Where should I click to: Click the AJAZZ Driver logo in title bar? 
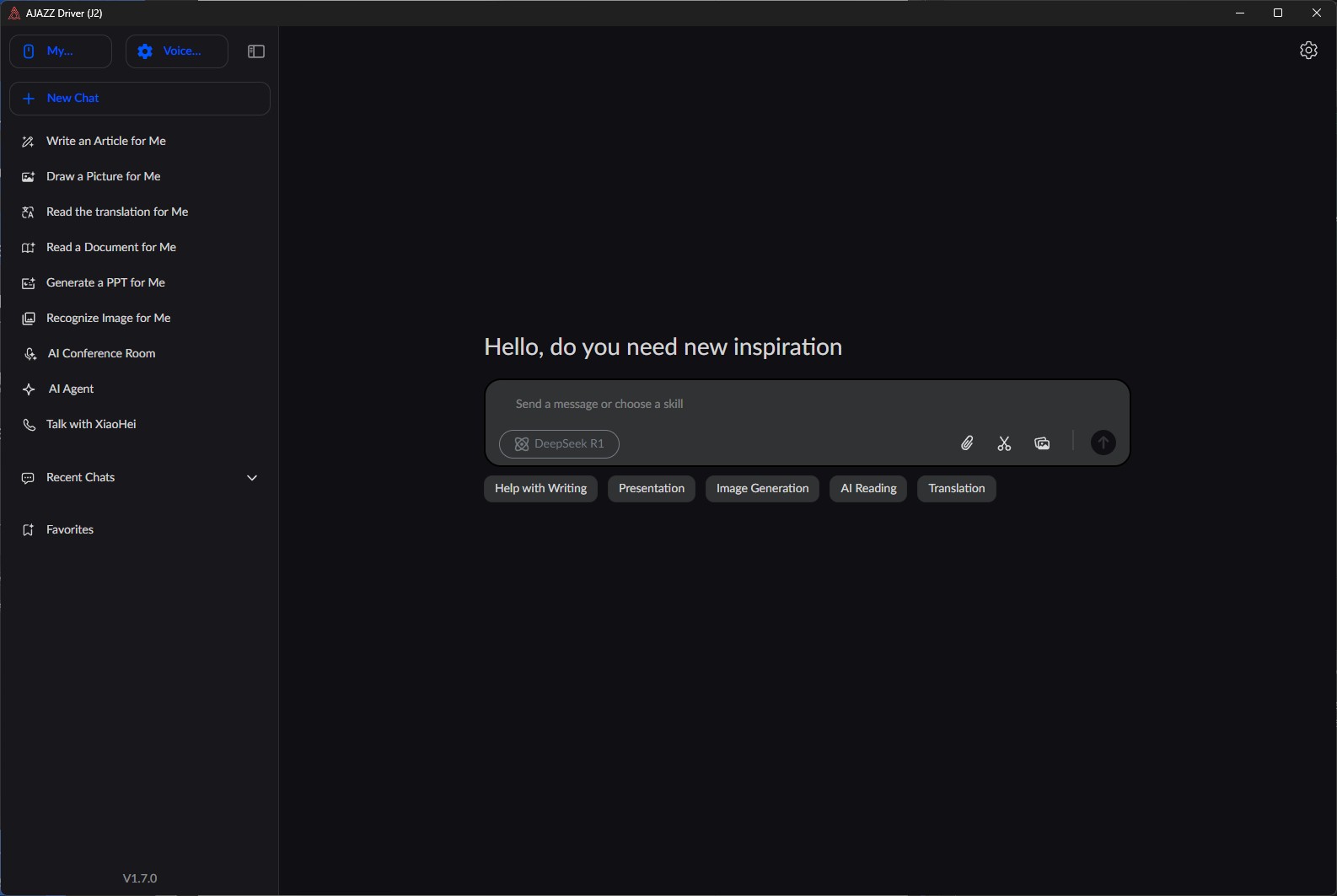point(13,13)
